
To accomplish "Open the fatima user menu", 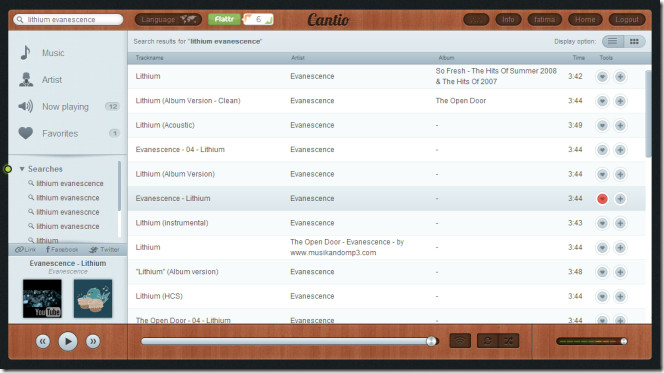I will 545,19.
